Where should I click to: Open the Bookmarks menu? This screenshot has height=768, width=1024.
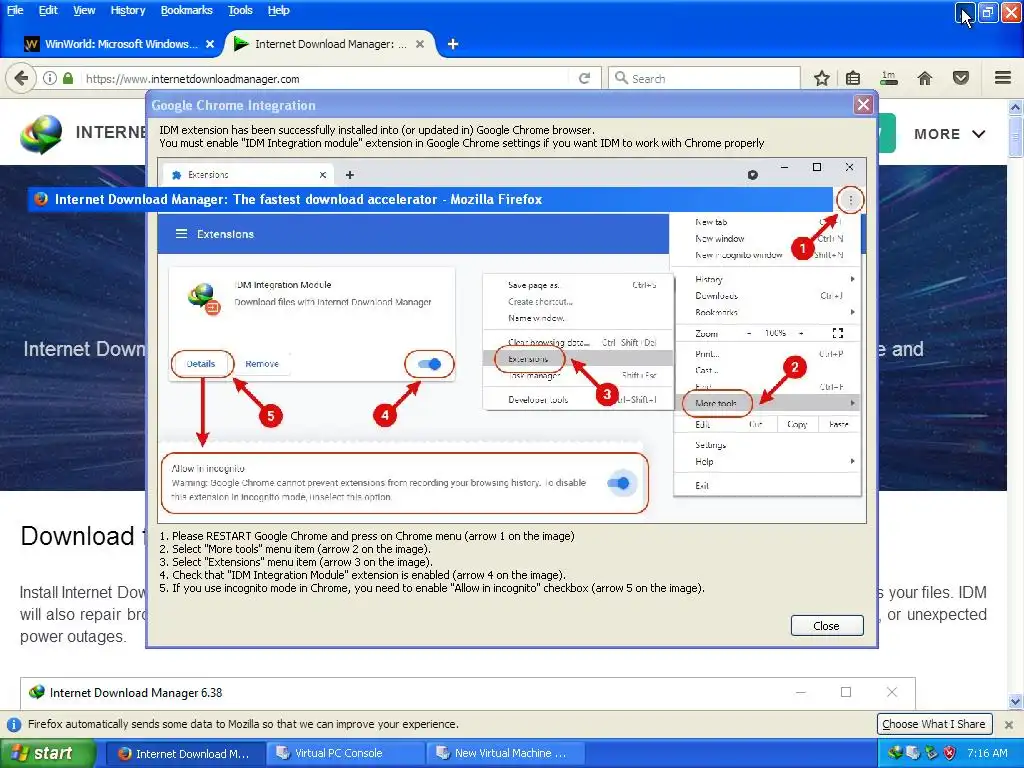187,10
